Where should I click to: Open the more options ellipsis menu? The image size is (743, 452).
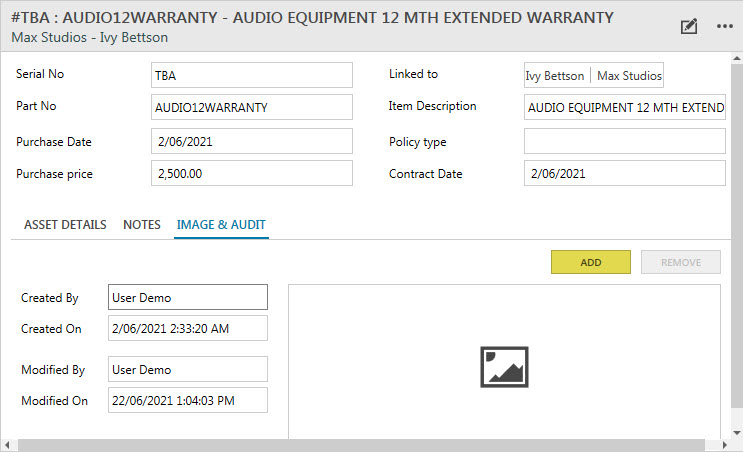click(725, 27)
